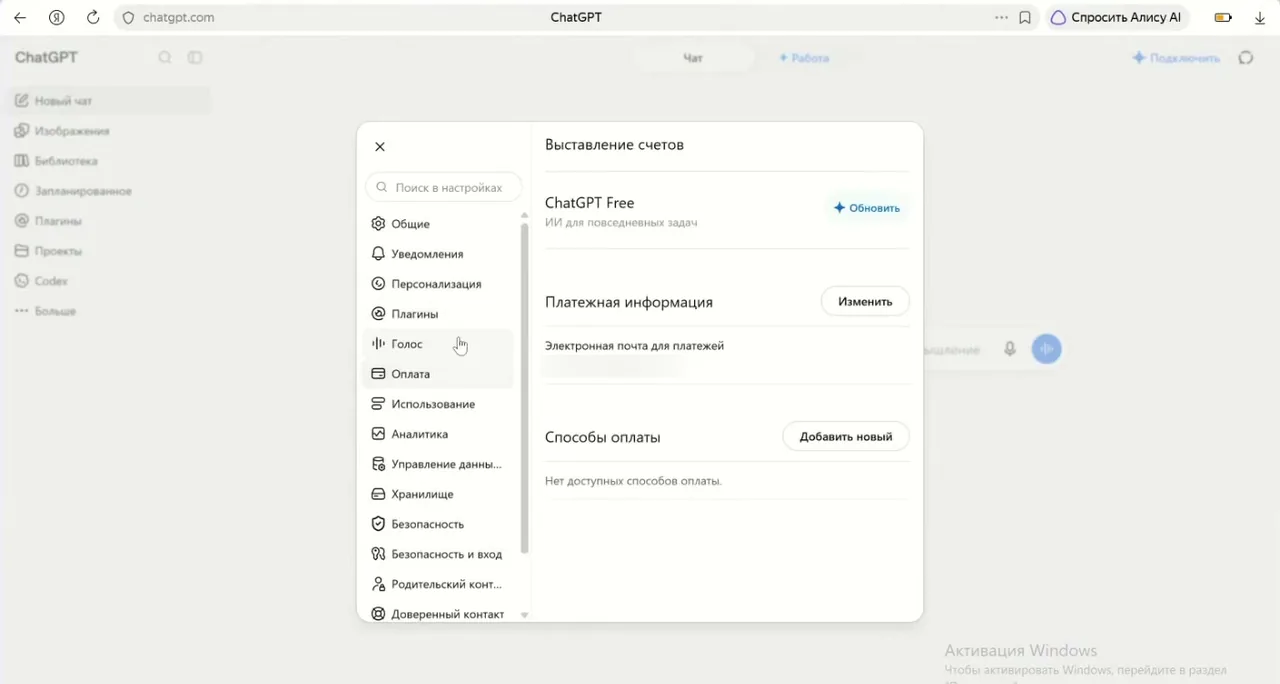Close the settings dialog with the X
The image size is (1280, 684).
pos(380,147)
